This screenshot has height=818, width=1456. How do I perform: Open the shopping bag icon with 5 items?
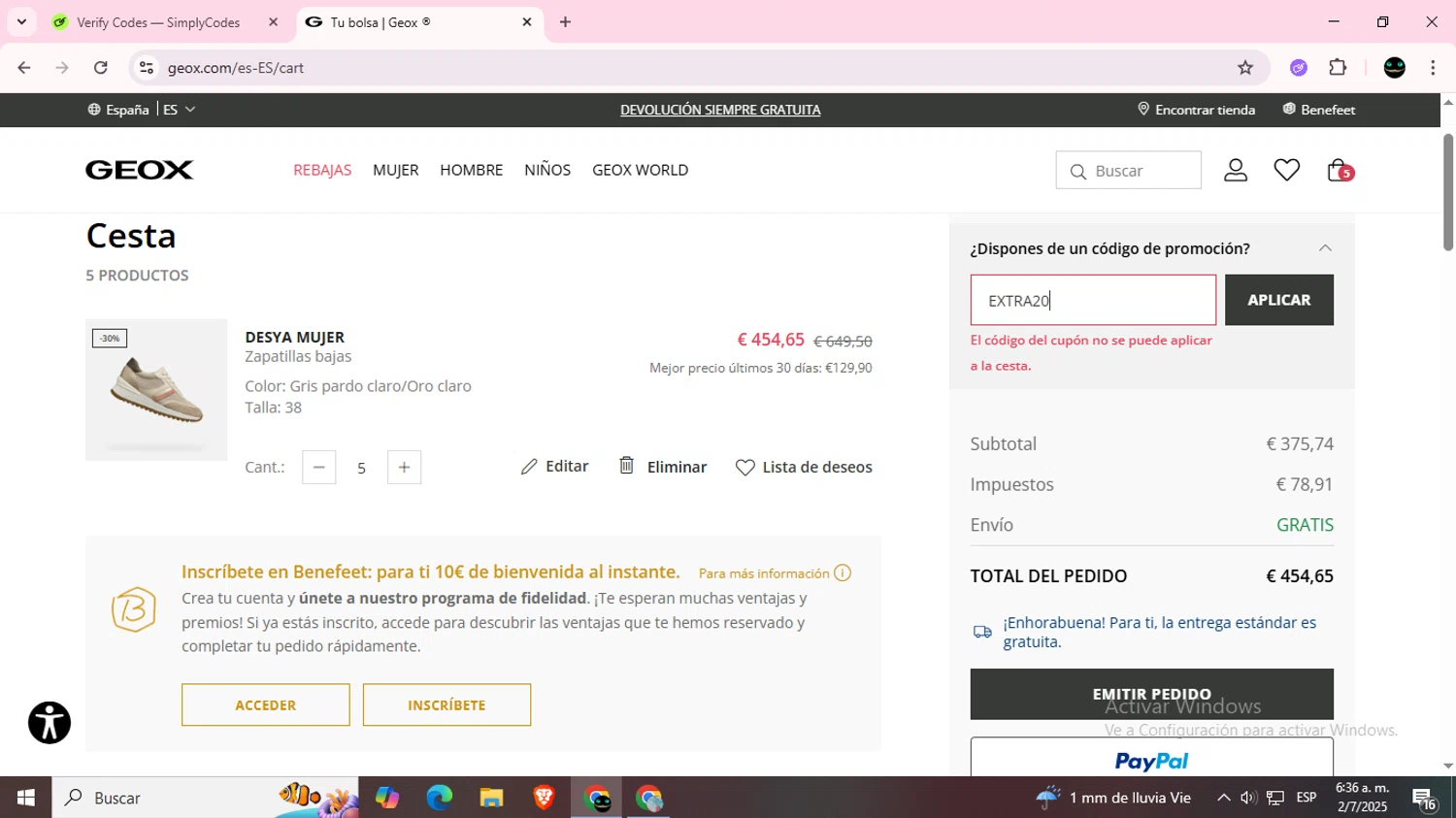[1340, 170]
